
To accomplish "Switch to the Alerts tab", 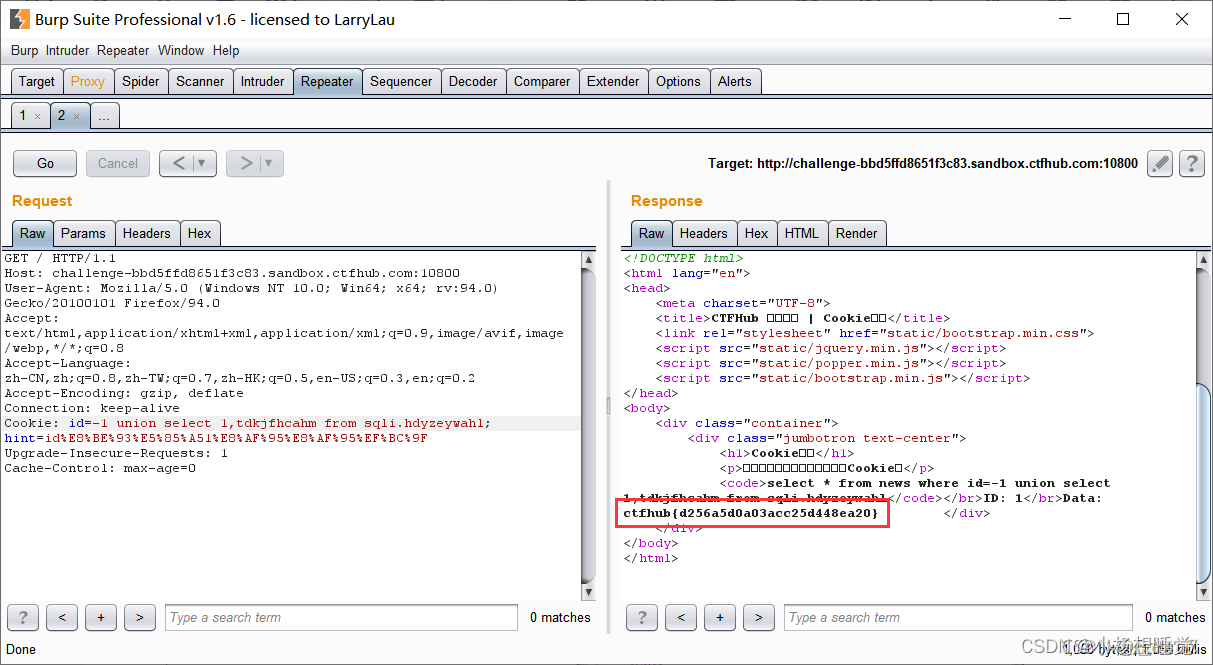I will click(735, 82).
